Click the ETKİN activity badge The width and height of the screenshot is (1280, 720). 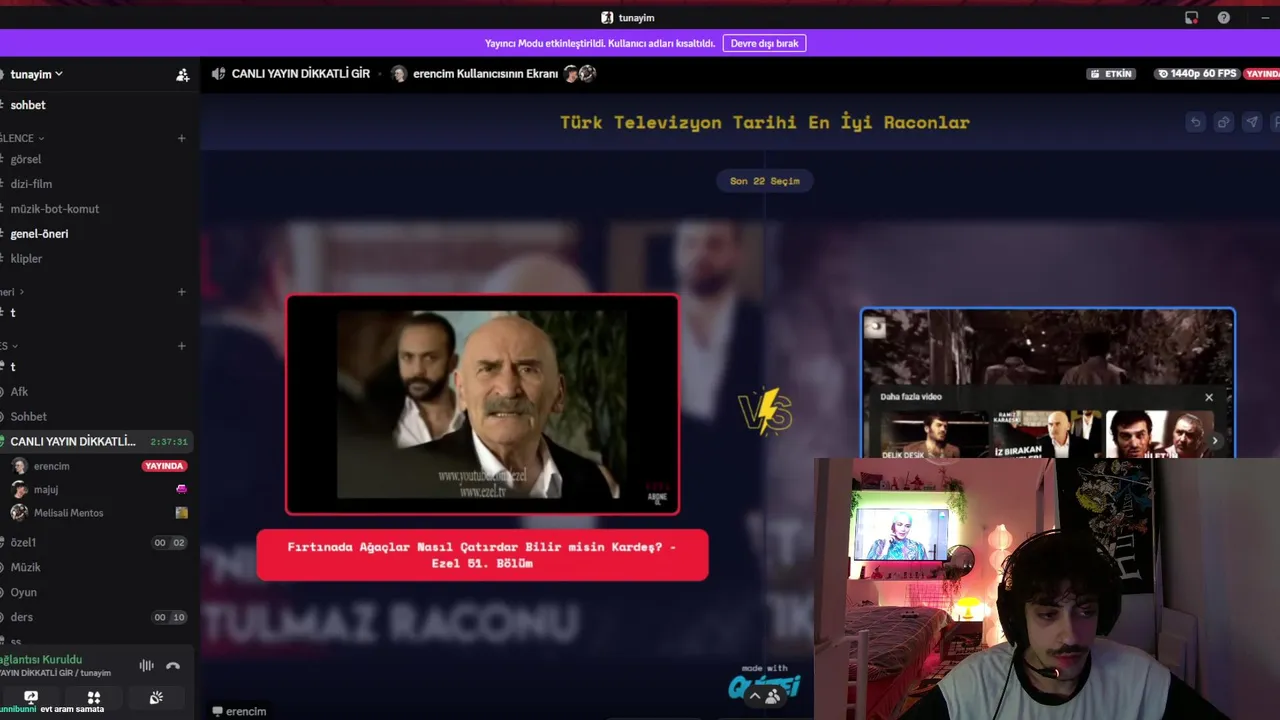pos(1112,74)
